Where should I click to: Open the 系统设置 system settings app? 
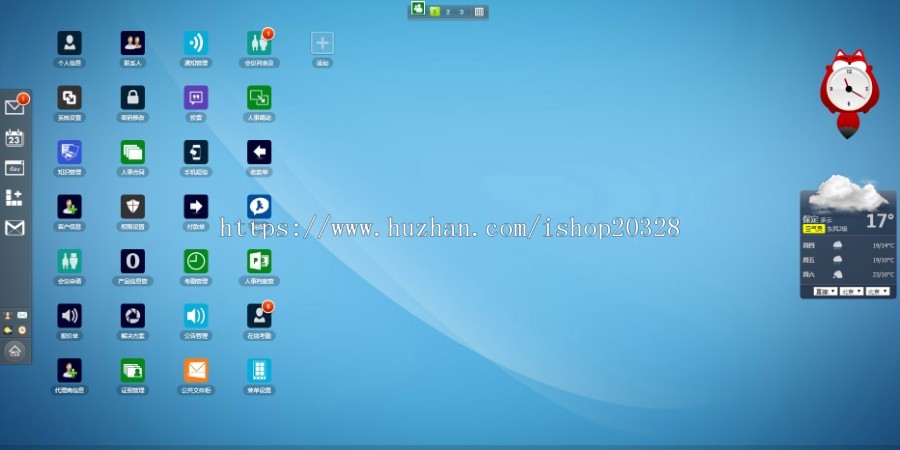[69, 98]
